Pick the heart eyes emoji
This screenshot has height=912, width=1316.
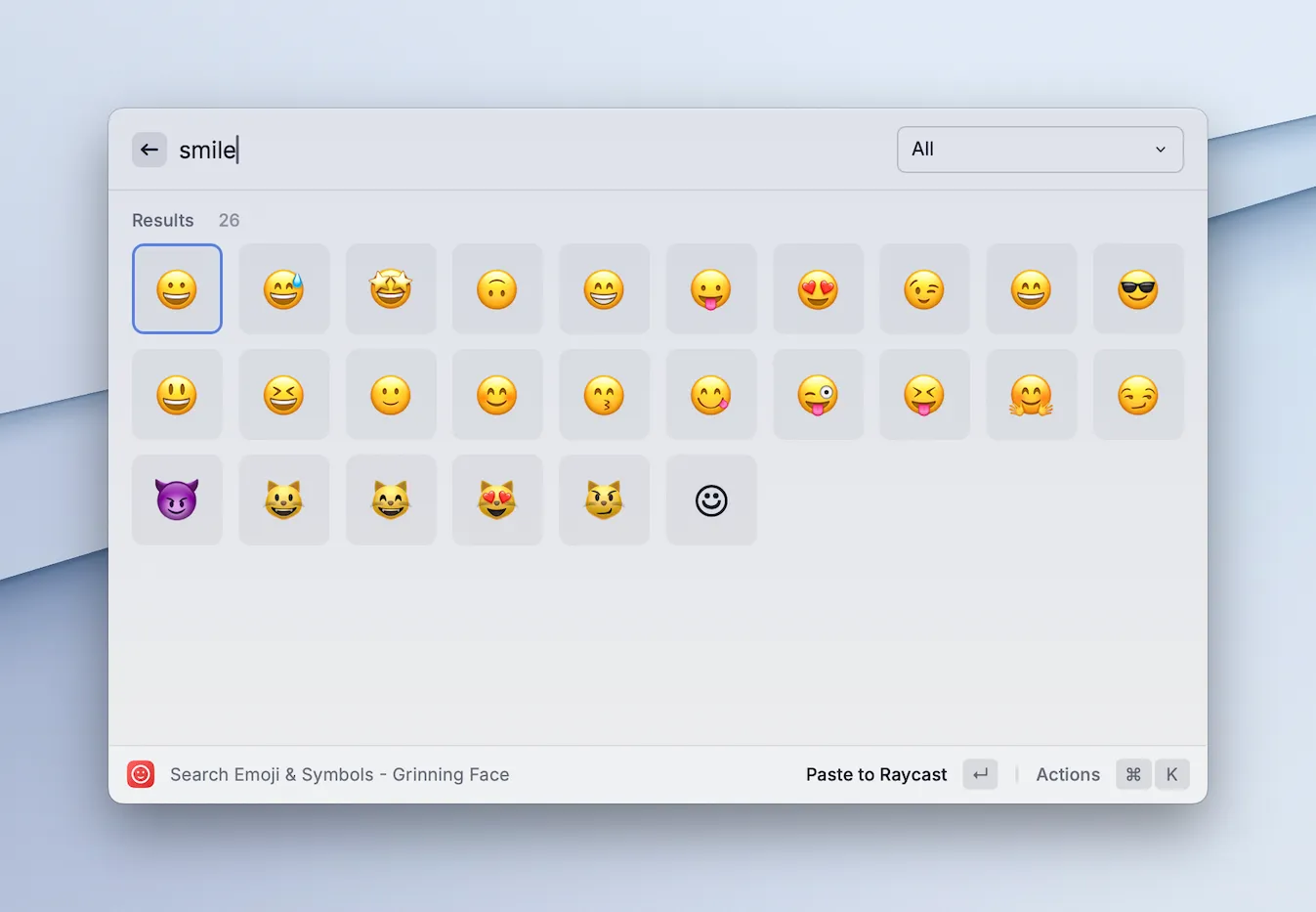pyautogui.click(x=819, y=288)
